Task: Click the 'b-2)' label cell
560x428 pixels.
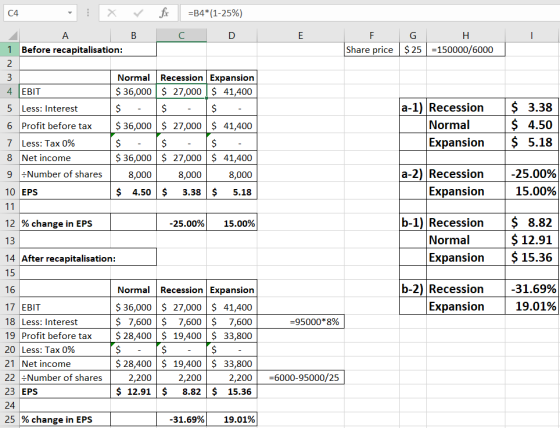Action: (x=413, y=288)
